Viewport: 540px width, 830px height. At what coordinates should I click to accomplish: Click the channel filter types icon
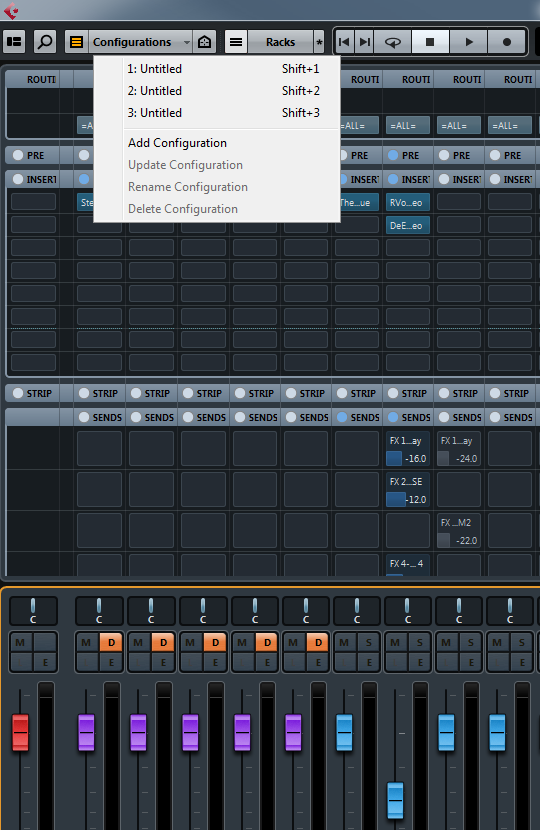click(x=204, y=42)
